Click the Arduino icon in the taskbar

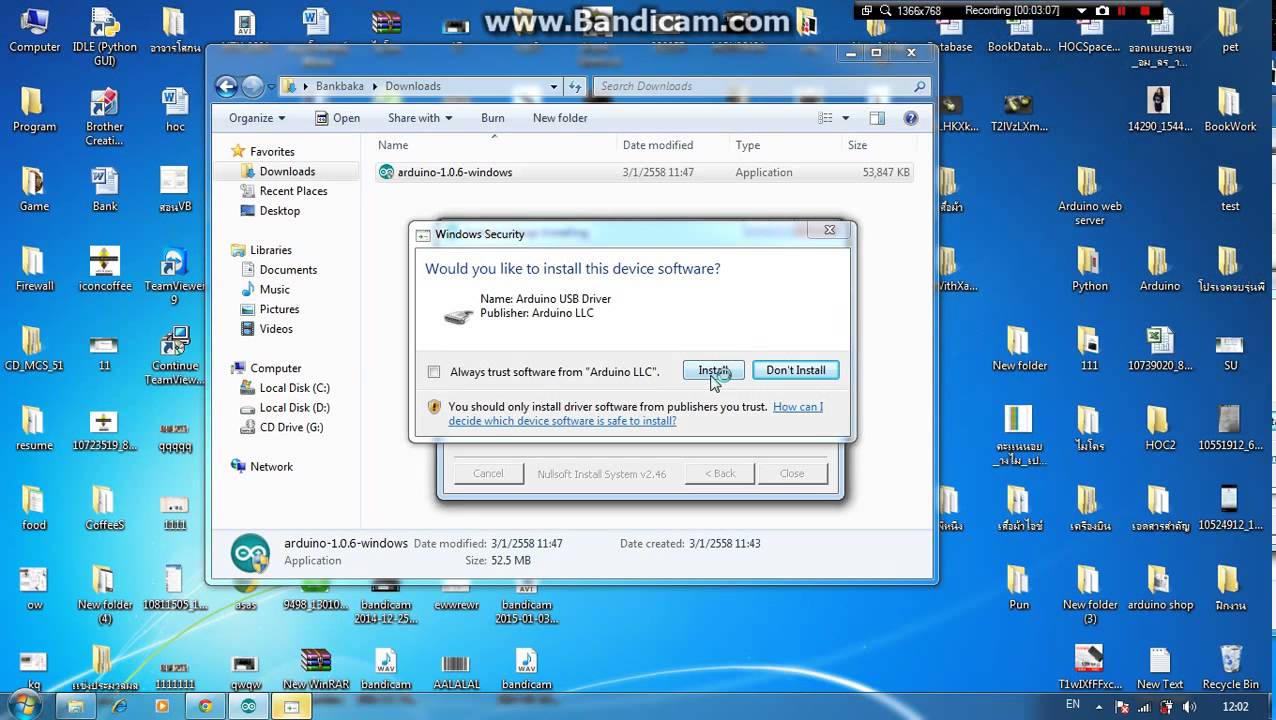point(248,706)
